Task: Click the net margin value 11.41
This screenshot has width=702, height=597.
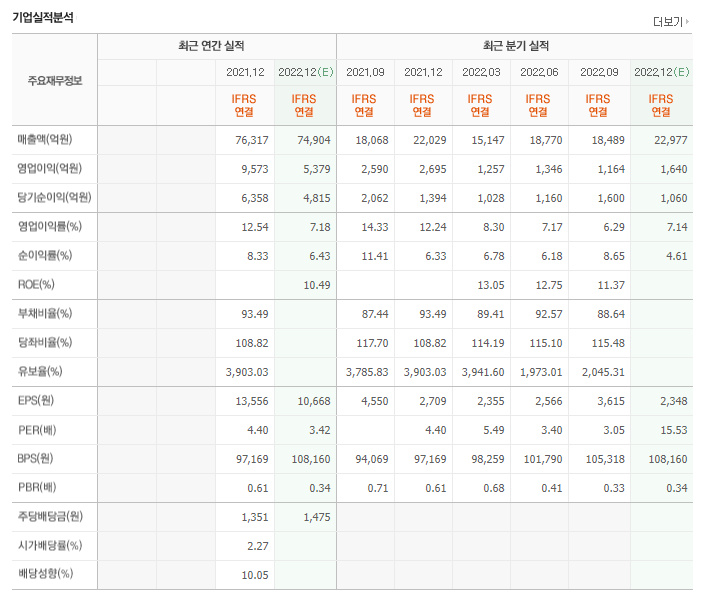Action: pos(375,256)
